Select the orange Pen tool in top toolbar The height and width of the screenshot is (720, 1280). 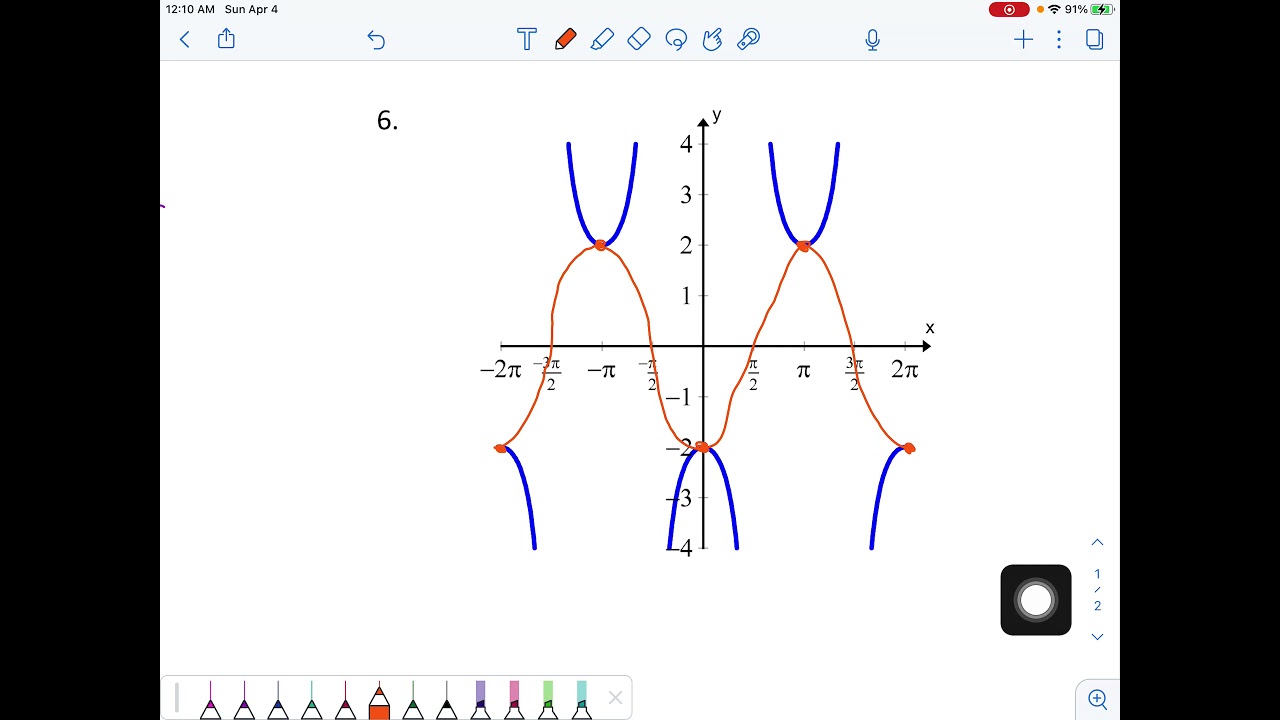[x=565, y=39]
